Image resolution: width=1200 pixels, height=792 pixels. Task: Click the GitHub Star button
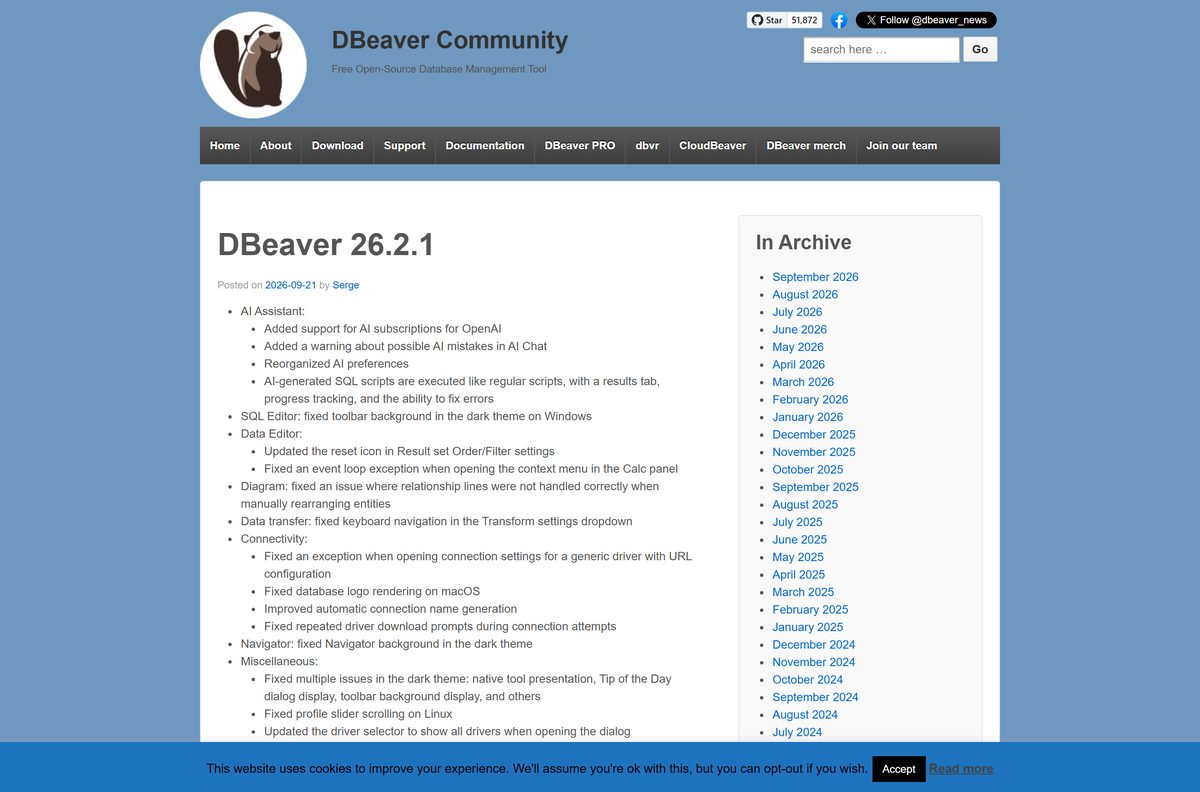(767, 20)
